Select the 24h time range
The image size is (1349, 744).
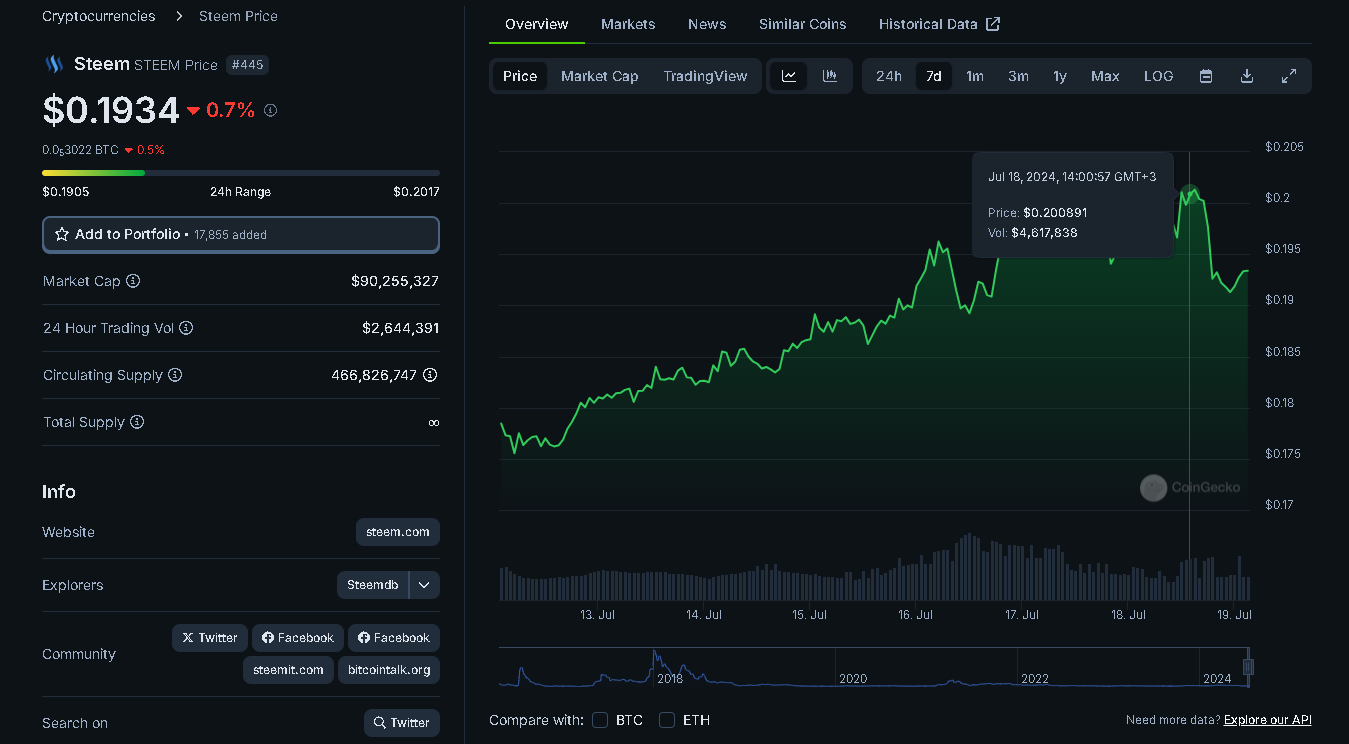(x=889, y=76)
